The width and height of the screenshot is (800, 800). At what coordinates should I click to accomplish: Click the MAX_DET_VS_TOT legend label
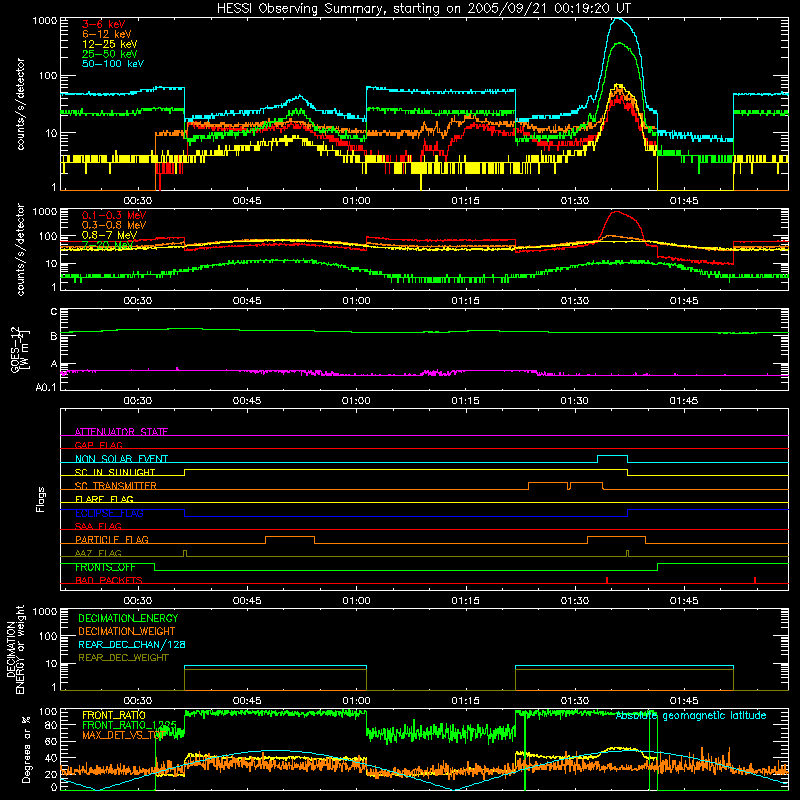(x=123, y=735)
